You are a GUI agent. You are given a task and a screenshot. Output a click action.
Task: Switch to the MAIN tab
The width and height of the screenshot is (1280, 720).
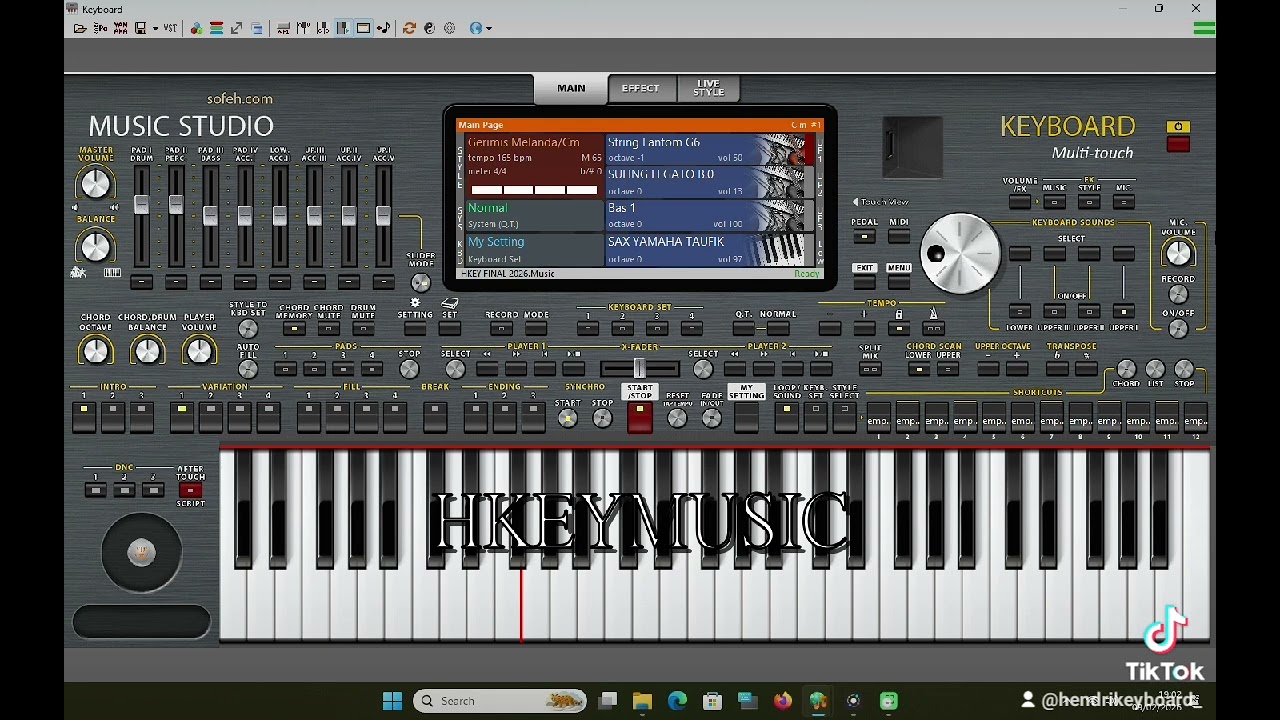571,89
